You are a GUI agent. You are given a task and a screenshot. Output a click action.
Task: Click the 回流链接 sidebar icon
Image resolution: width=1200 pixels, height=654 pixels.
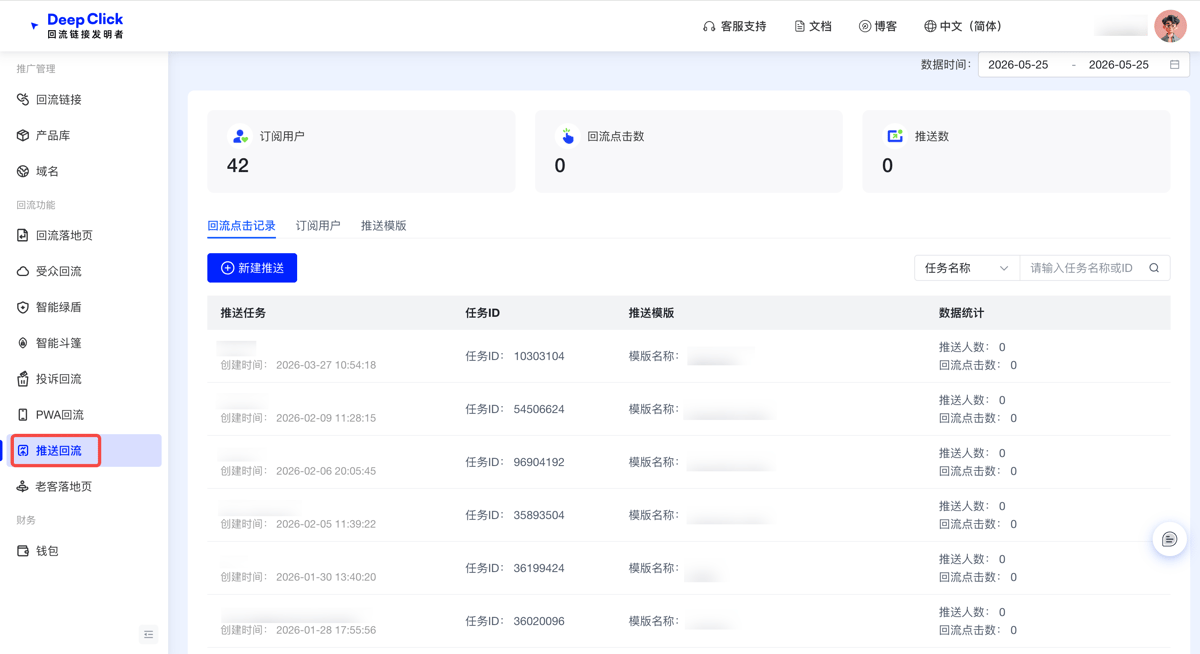[x=23, y=99]
